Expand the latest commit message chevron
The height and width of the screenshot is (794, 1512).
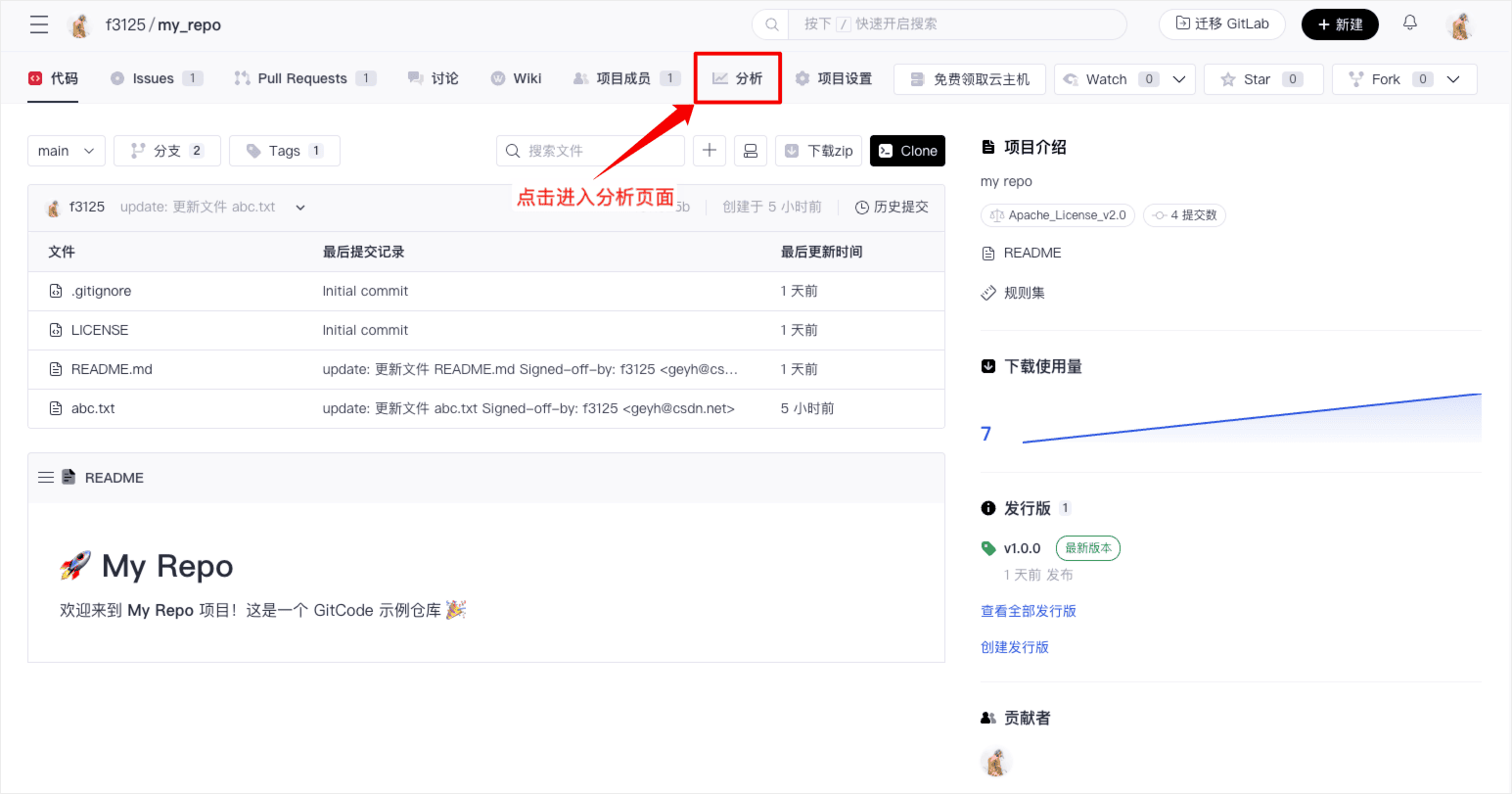[300, 208]
